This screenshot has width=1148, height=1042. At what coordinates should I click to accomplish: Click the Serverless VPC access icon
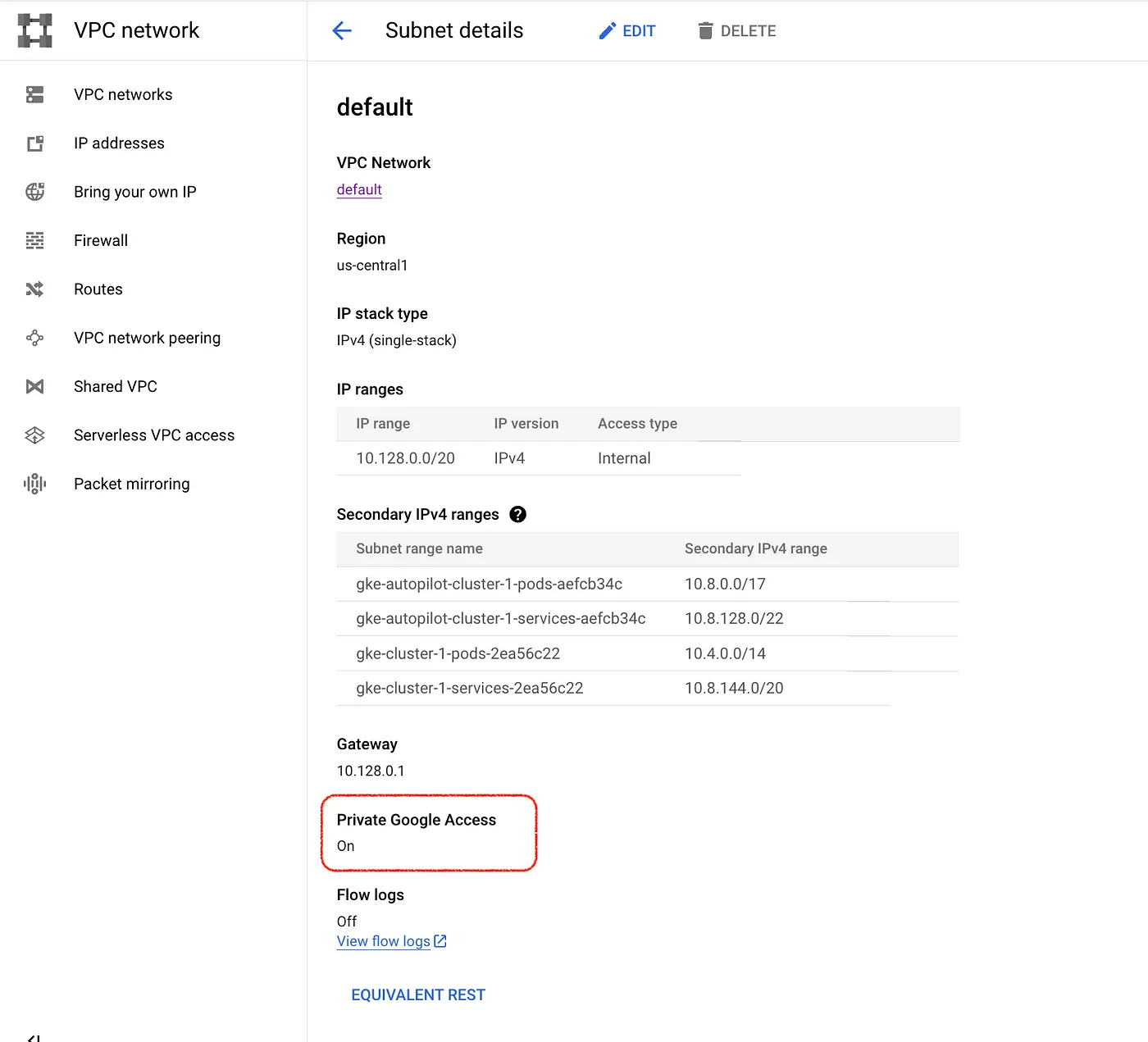point(34,435)
